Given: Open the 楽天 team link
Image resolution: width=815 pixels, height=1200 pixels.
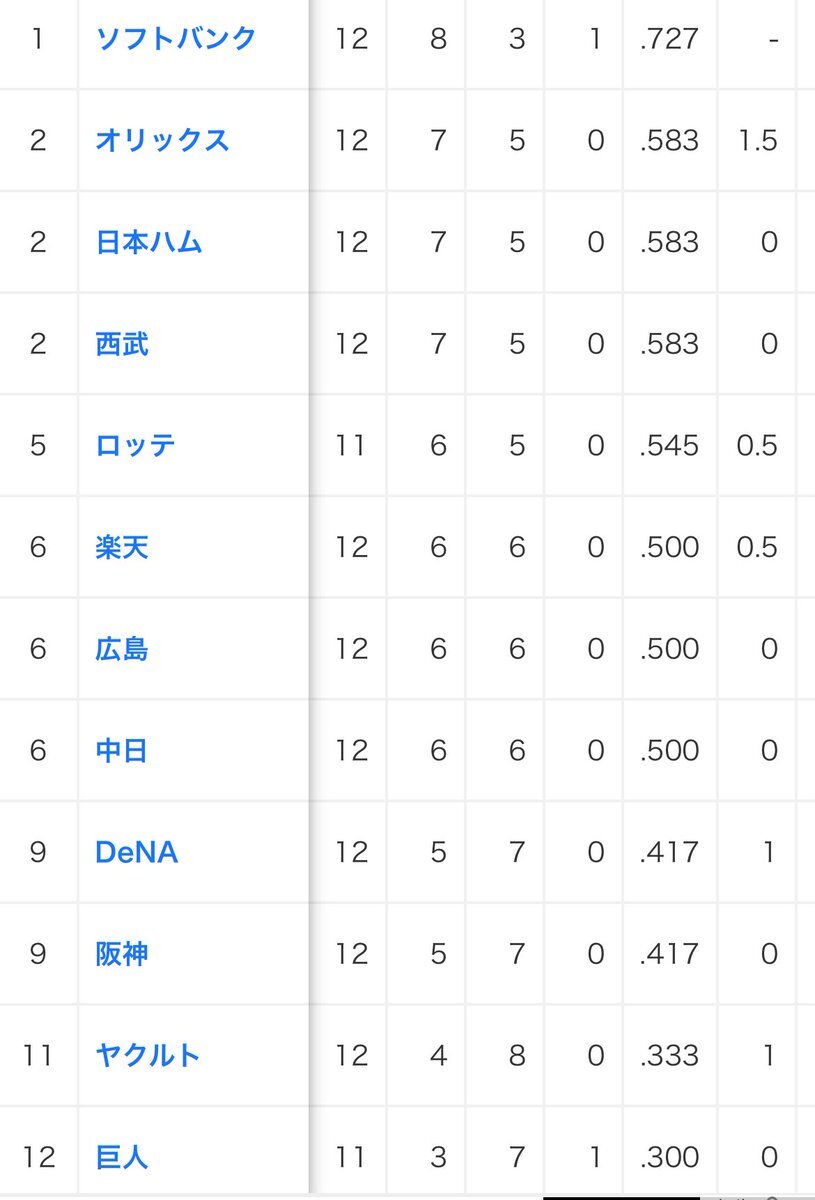Looking at the screenshot, I should [122, 547].
